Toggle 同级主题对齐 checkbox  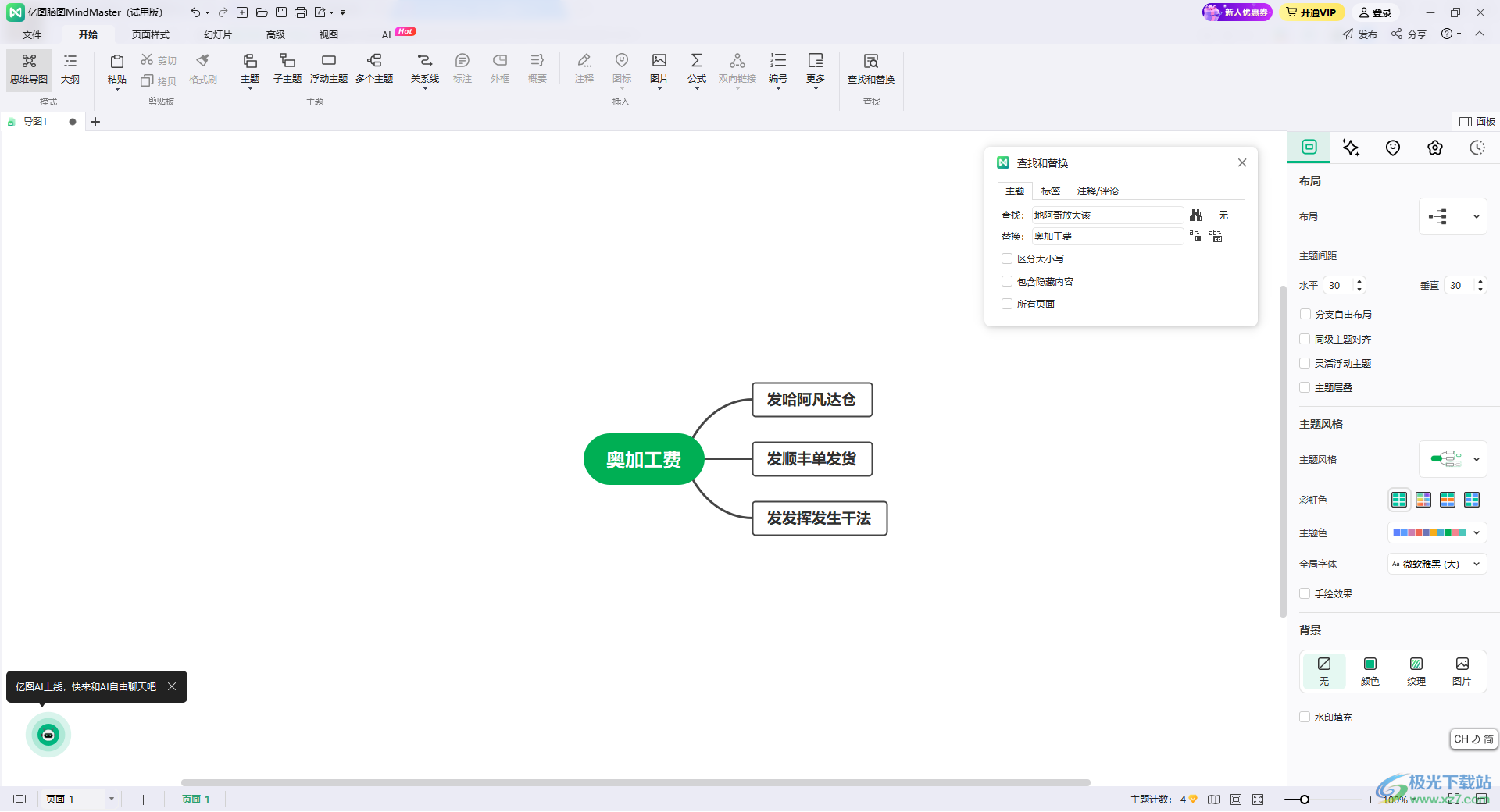pyautogui.click(x=1305, y=339)
